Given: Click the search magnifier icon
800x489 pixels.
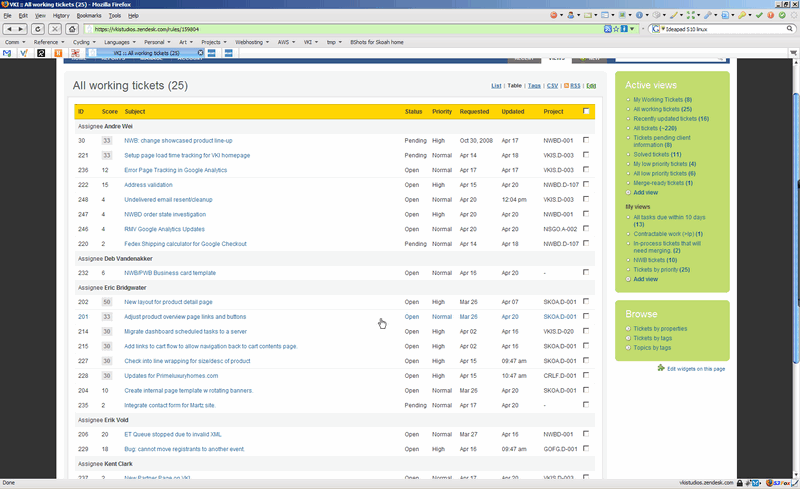Looking at the screenshot, I should (x=789, y=29).
